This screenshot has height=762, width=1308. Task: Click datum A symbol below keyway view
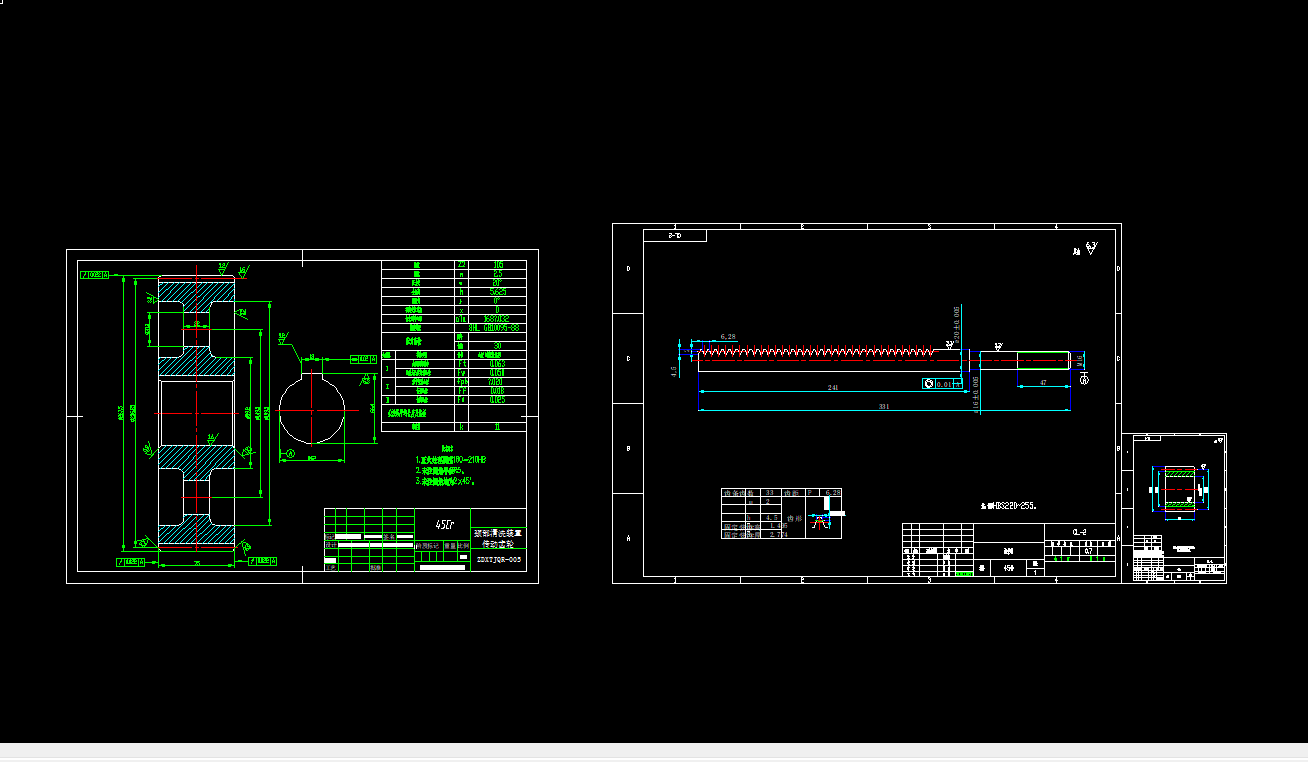(x=290, y=453)
